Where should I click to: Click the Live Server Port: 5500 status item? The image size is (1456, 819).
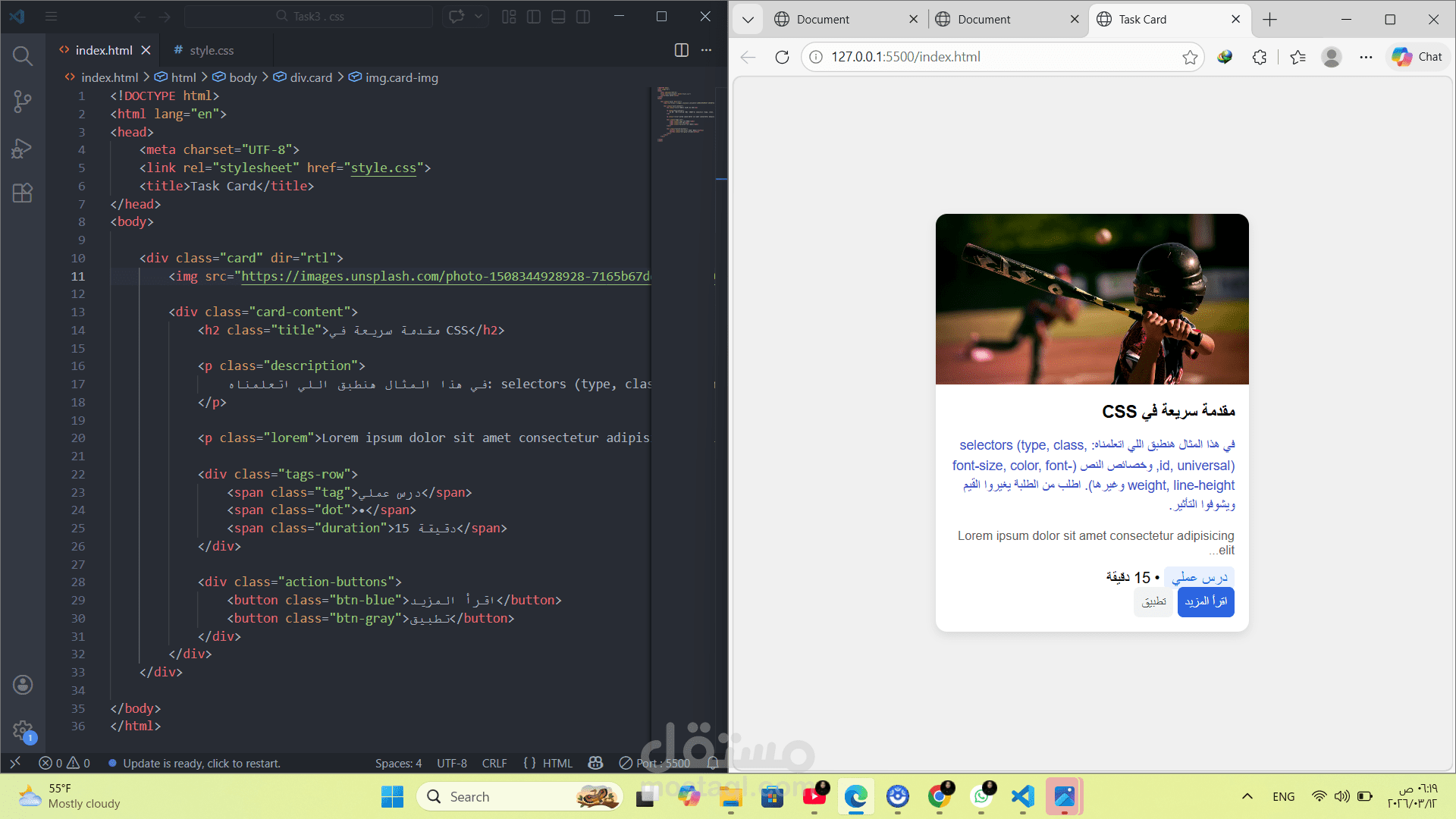(654, 763)
